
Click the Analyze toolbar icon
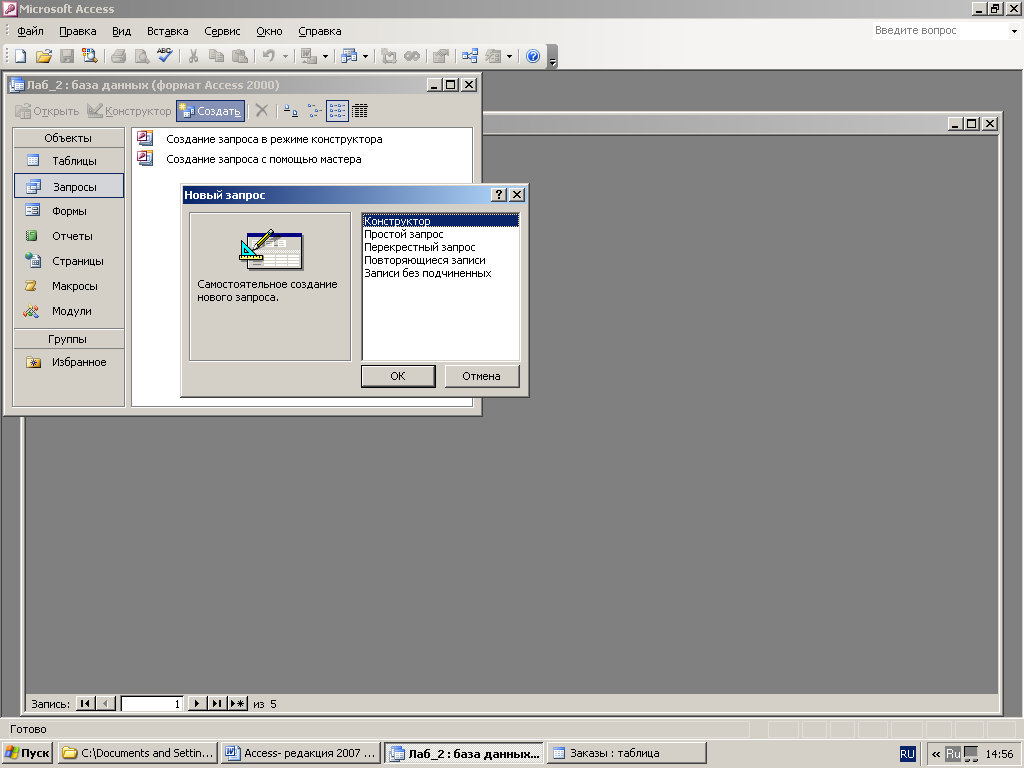pos(349,56)
